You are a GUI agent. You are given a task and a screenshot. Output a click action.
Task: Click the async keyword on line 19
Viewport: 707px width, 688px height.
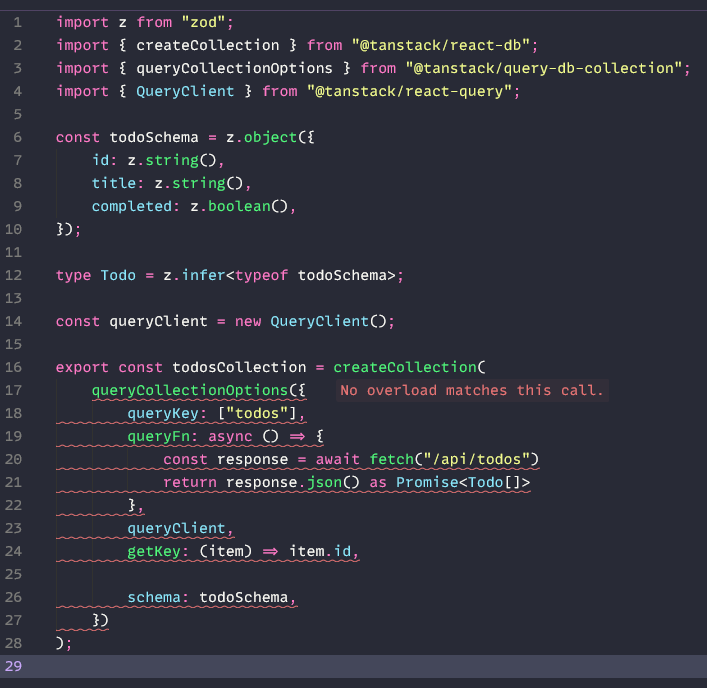point(230,436)
